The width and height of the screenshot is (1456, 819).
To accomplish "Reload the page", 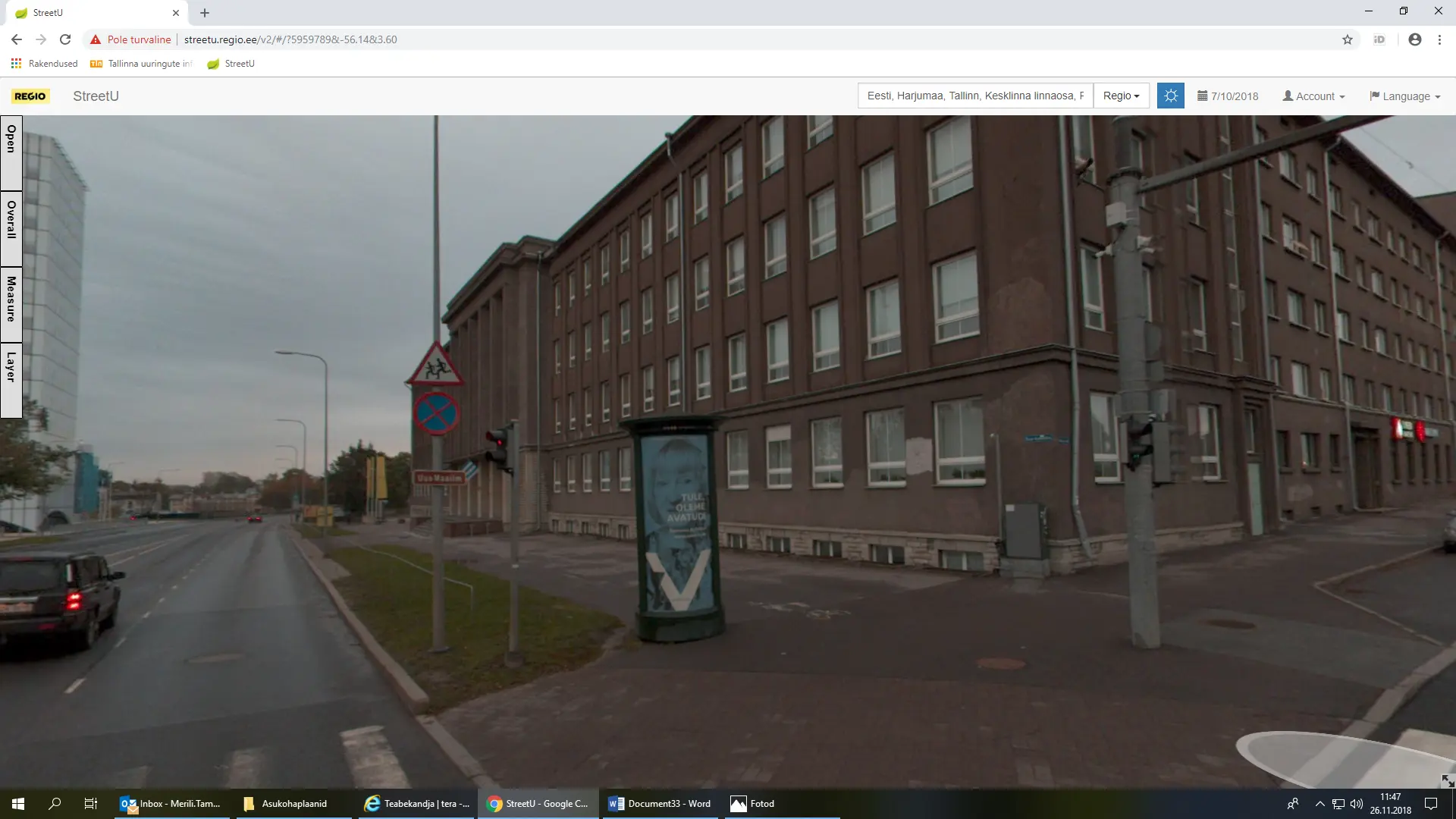I will [x=65, y=39].
